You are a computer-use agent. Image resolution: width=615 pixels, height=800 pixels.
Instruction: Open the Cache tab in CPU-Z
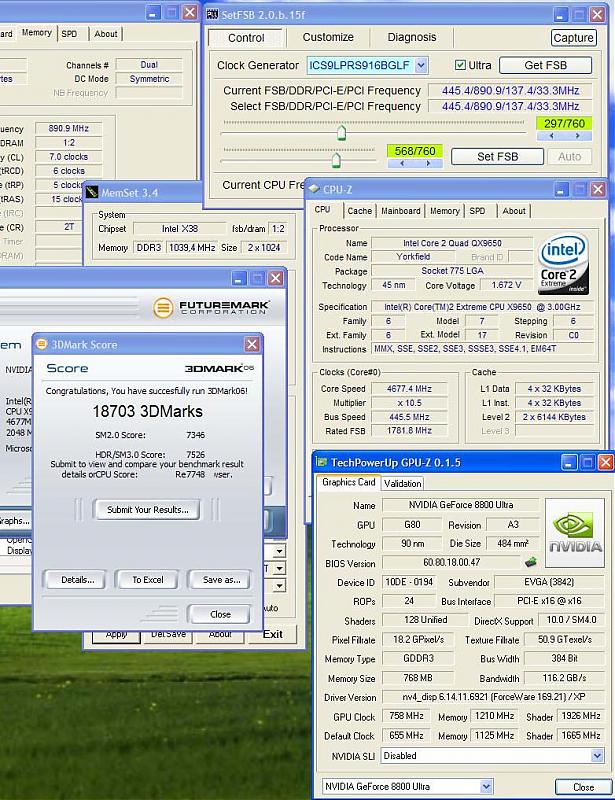(359, 211)
